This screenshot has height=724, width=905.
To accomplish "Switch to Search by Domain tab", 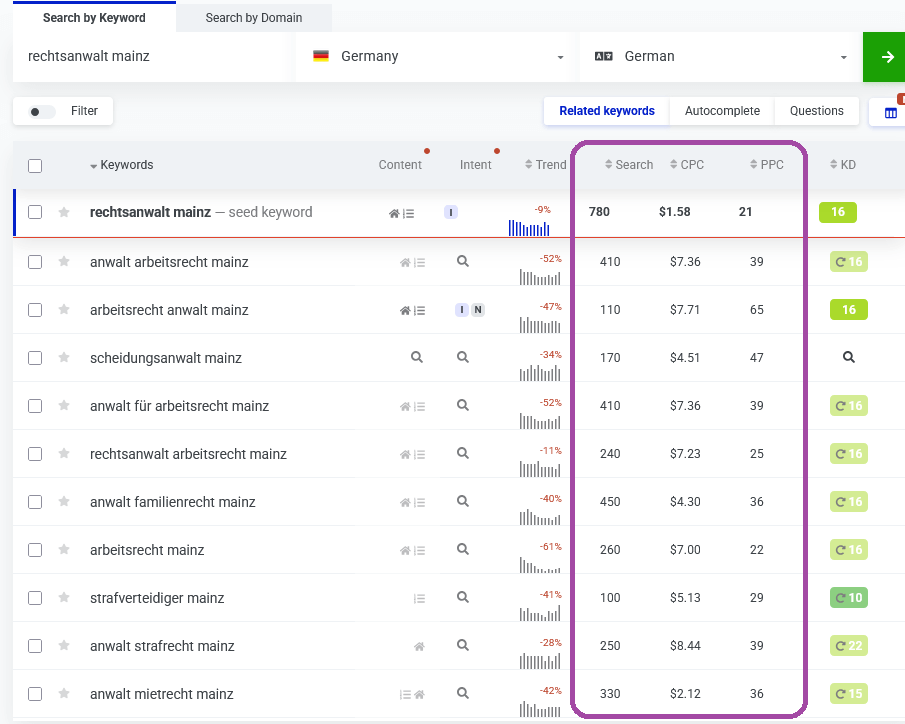I will [x=254, y=18].
